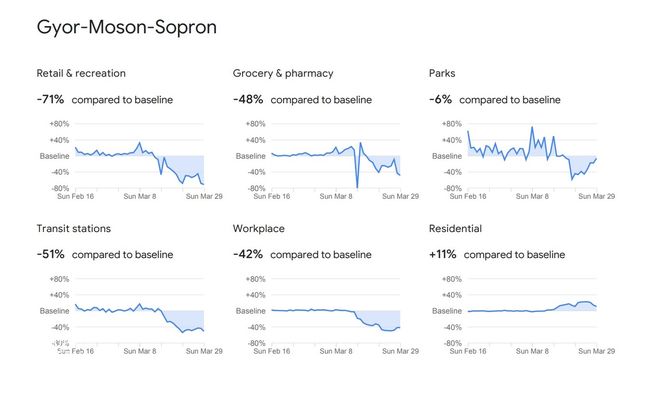Image resolution: width=665 pixels, height=397 pixels.
Task: Select the Retail & recreation heading
Action: coord(81,73)
